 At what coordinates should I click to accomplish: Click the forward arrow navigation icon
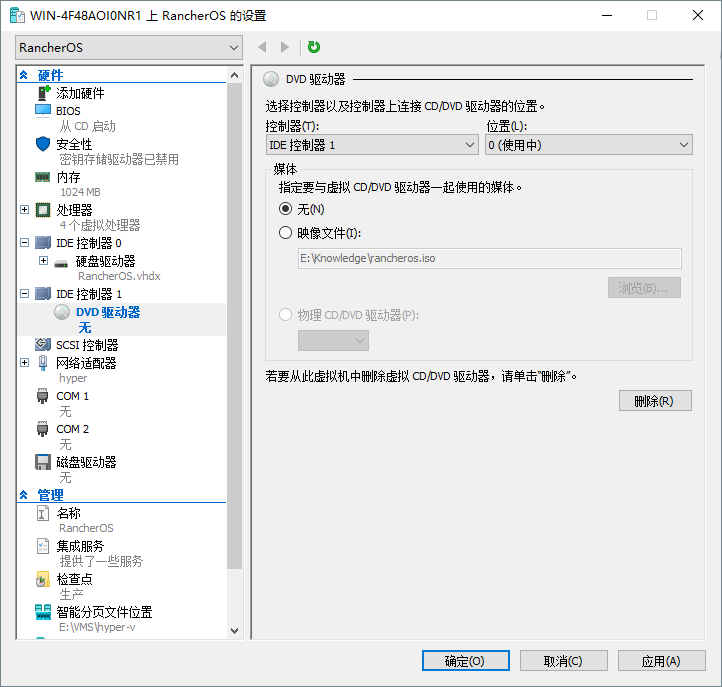(x=285, y=47)
